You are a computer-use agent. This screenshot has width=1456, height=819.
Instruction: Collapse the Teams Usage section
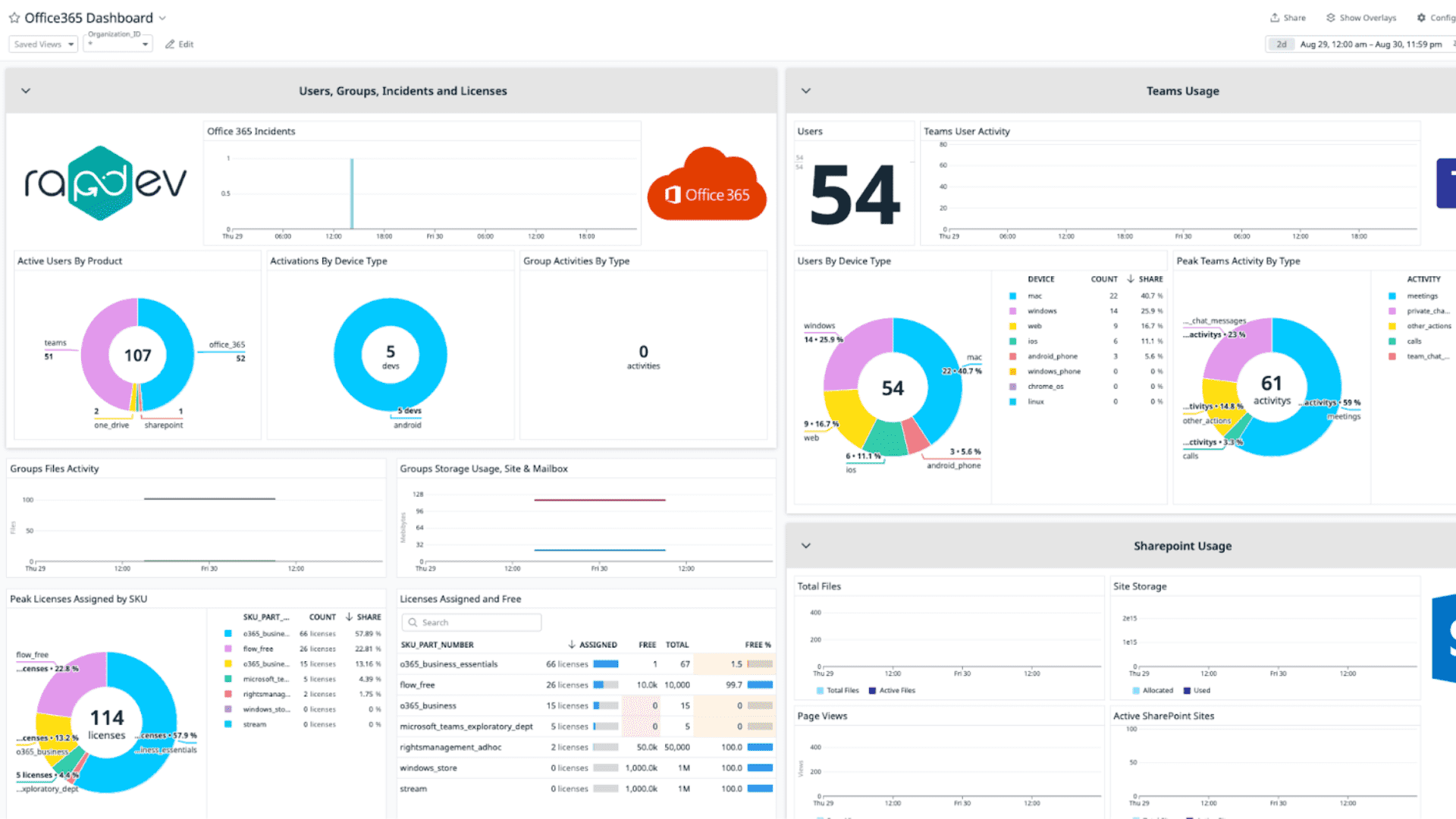[x=806, y=91]
